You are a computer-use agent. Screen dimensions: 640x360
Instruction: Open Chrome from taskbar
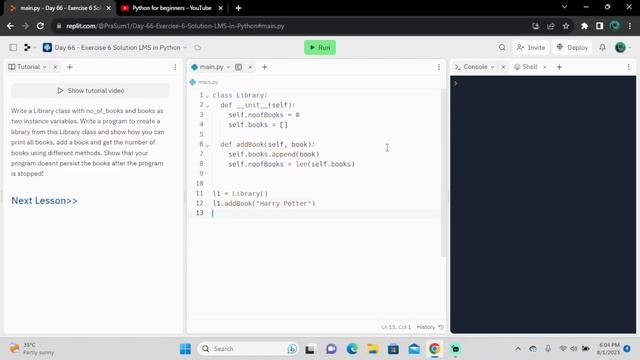pyautogui.click(x=435, y=349)
